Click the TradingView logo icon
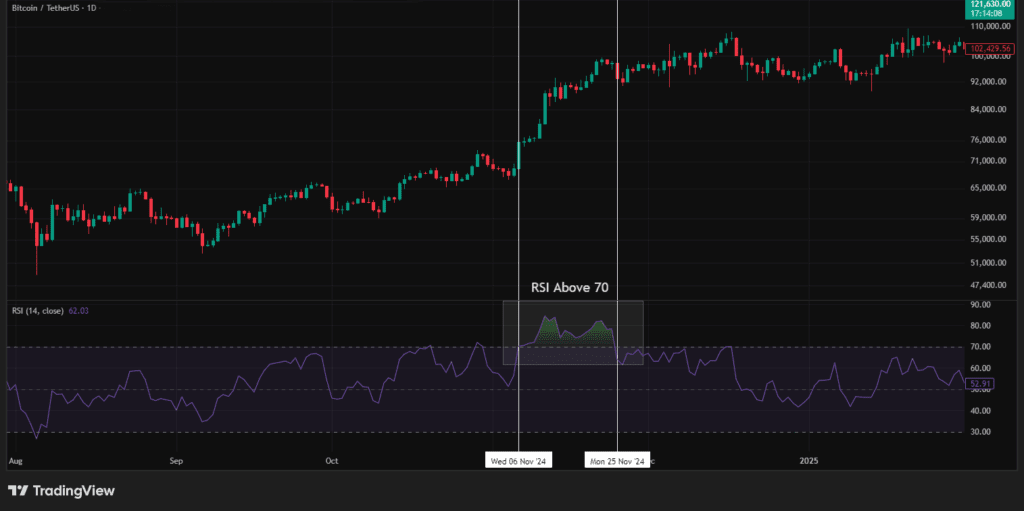The height and width of the screenshot is (511, 1024). pyautogui.click(x=17, y=491)
